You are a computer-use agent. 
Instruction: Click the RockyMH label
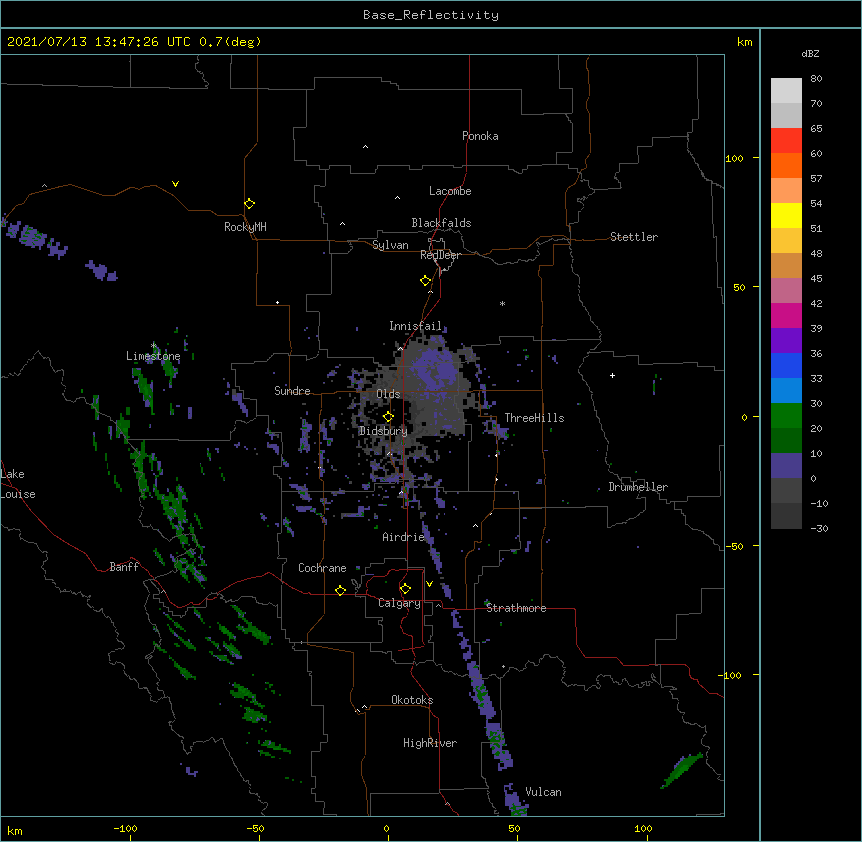click(245, 227)
